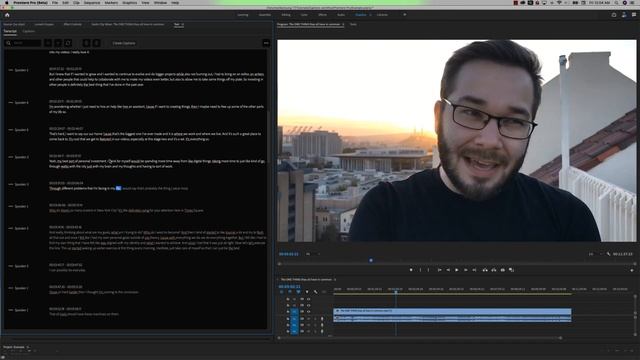The image size is (640, 360).
Task: Open the Graphics workspace menu icon
Action: (371, 15)
